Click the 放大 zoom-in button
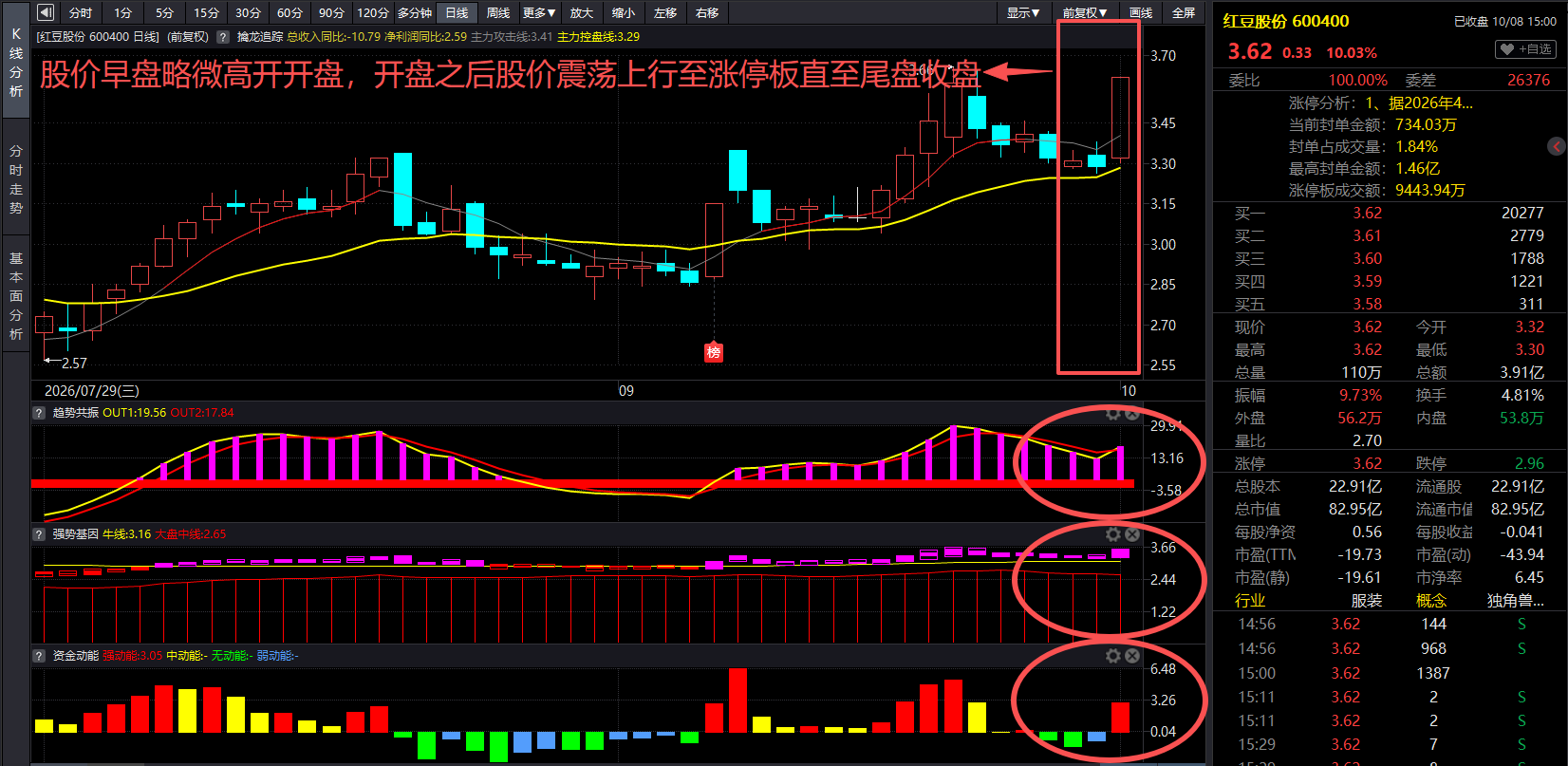 point(582,12)
